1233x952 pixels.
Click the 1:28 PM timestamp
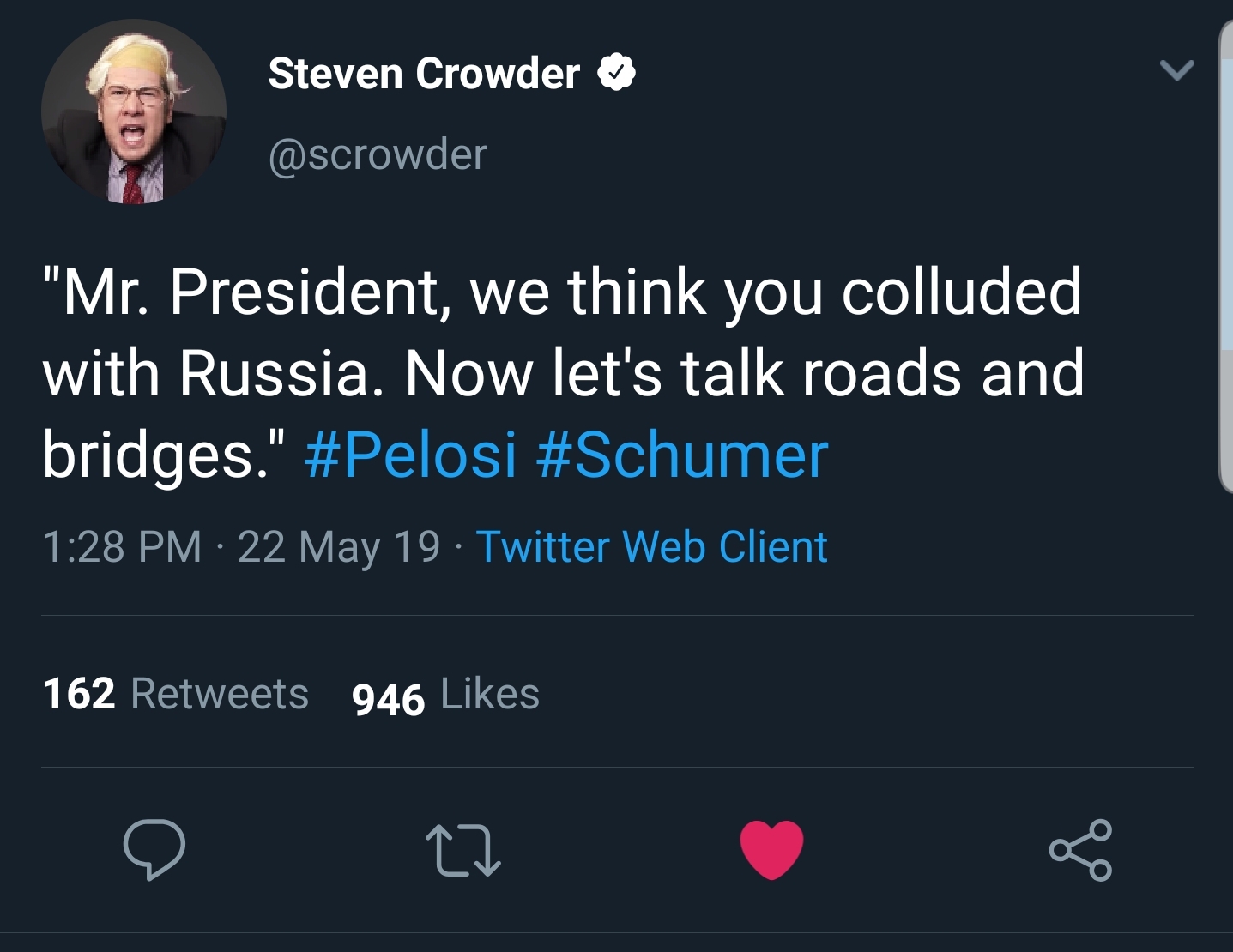click(122, 546)
